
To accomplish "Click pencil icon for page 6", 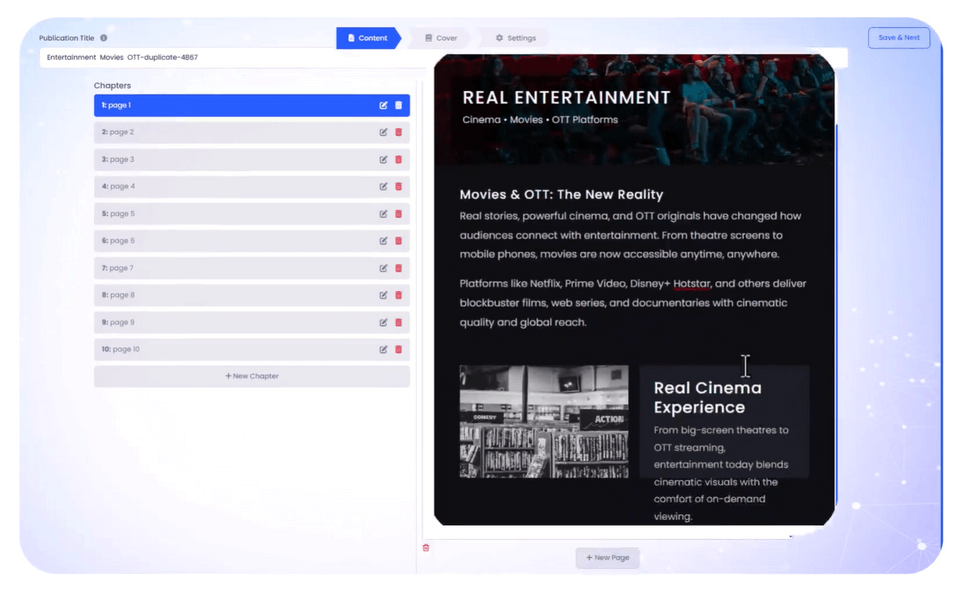I will pyautogui.click(x=383, y=241).
